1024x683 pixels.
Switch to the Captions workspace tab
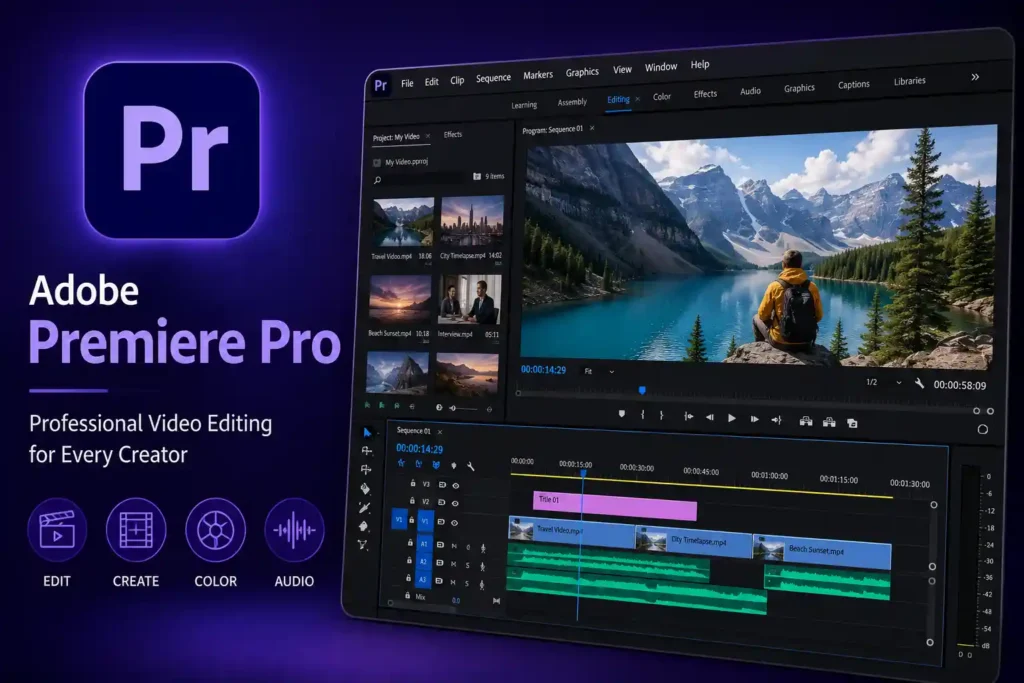click(854, 84)
